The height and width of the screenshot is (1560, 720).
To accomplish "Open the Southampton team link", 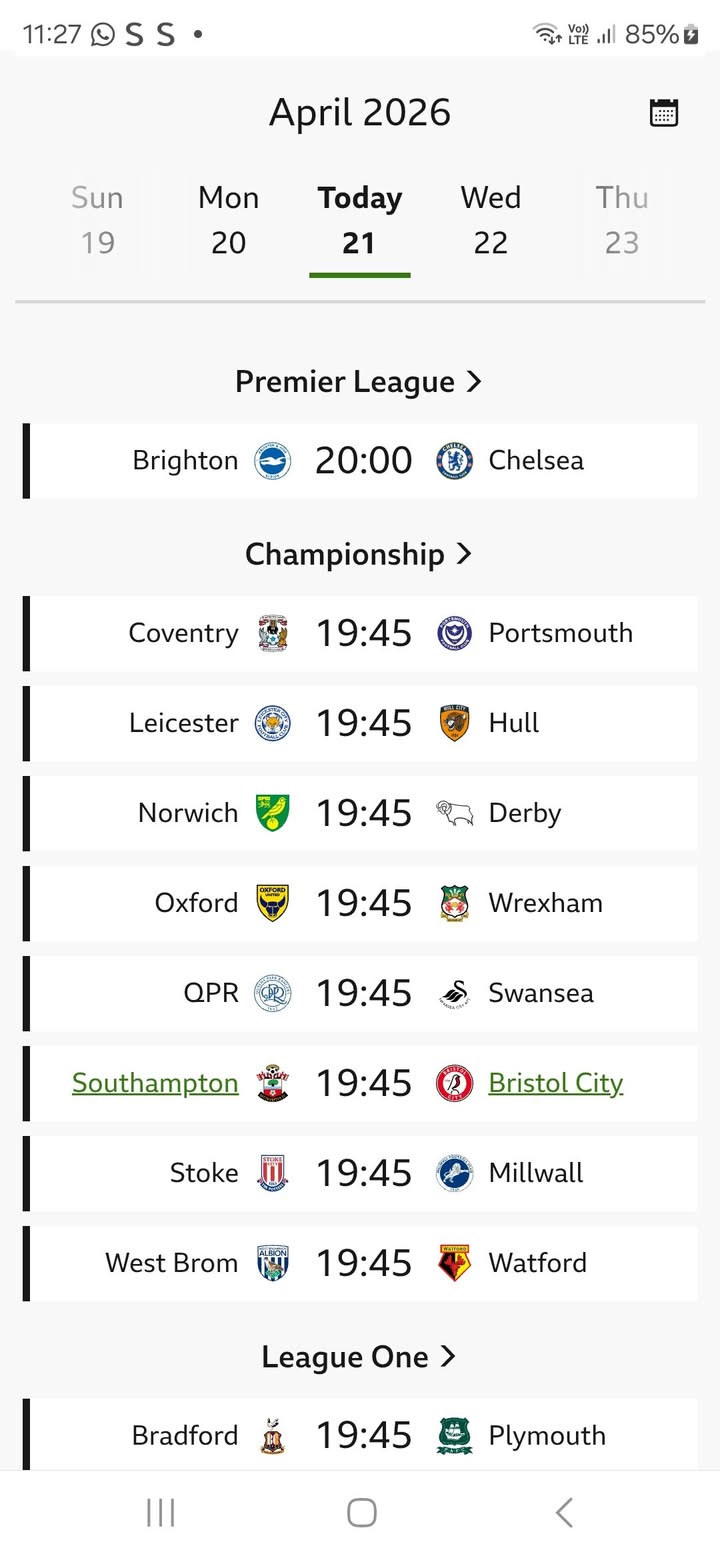I will click(x=155, y=1083).
